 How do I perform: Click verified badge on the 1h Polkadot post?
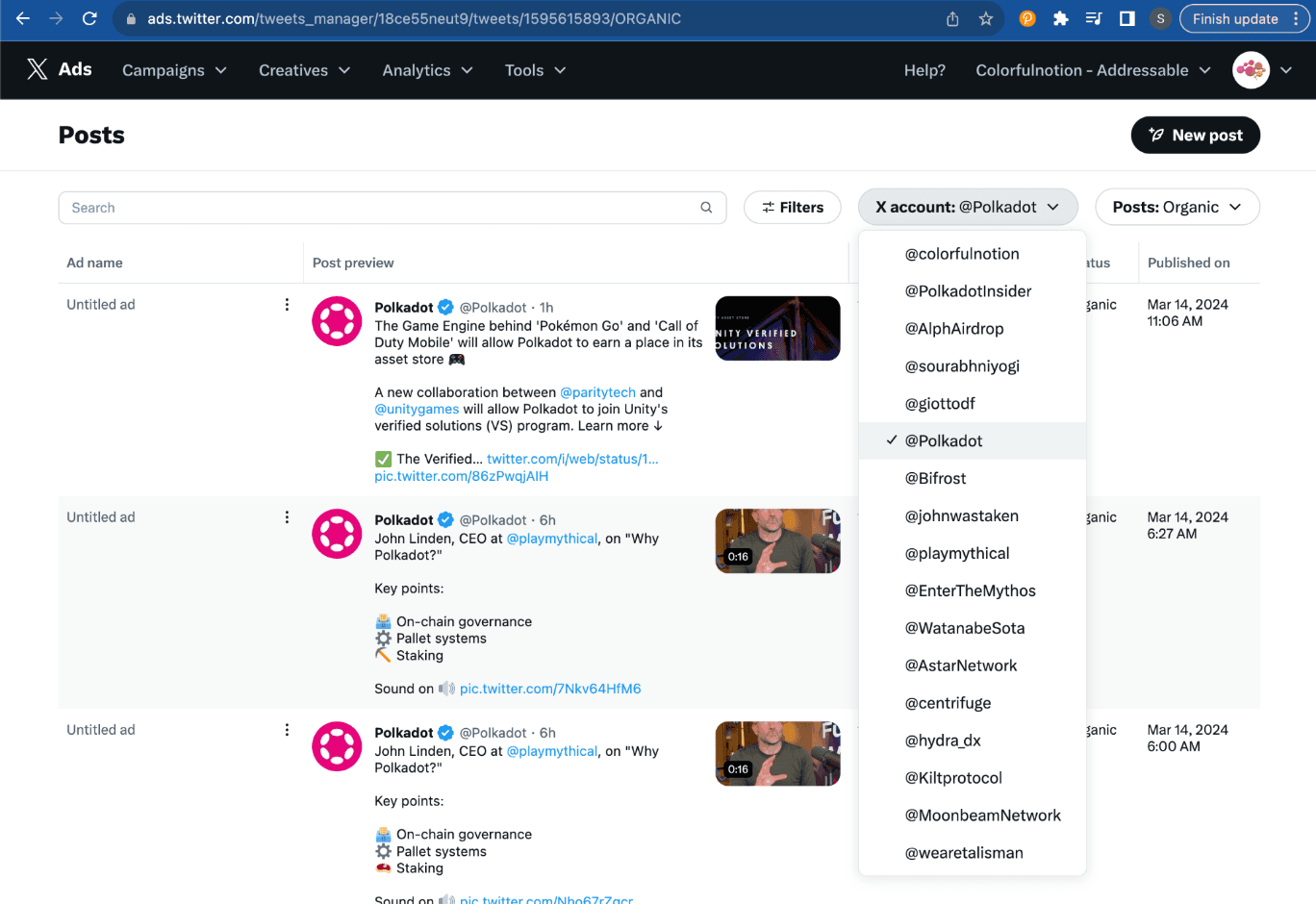(x=445, y=308)
